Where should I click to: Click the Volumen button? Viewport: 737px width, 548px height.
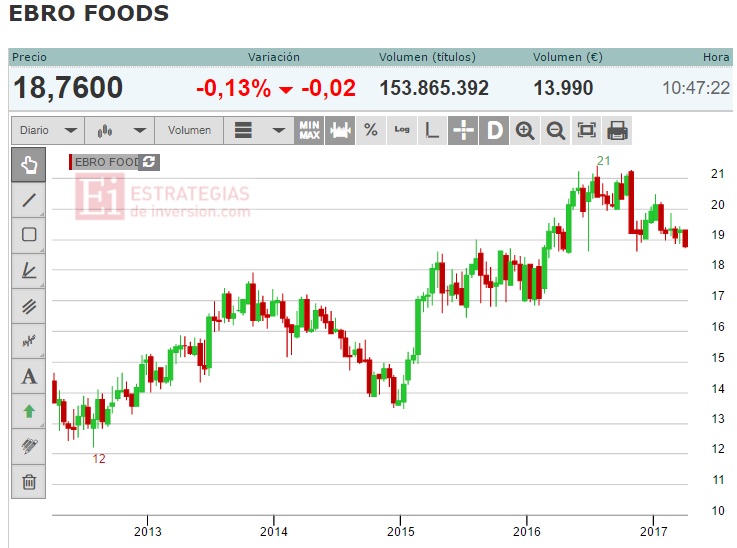[189, 130]
